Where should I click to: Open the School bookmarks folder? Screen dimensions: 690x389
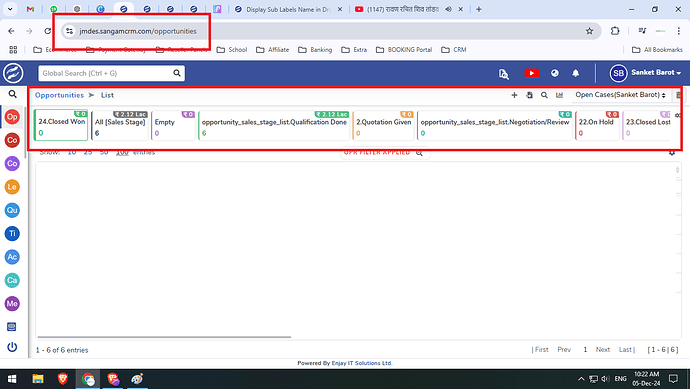[x=232, y=50]
